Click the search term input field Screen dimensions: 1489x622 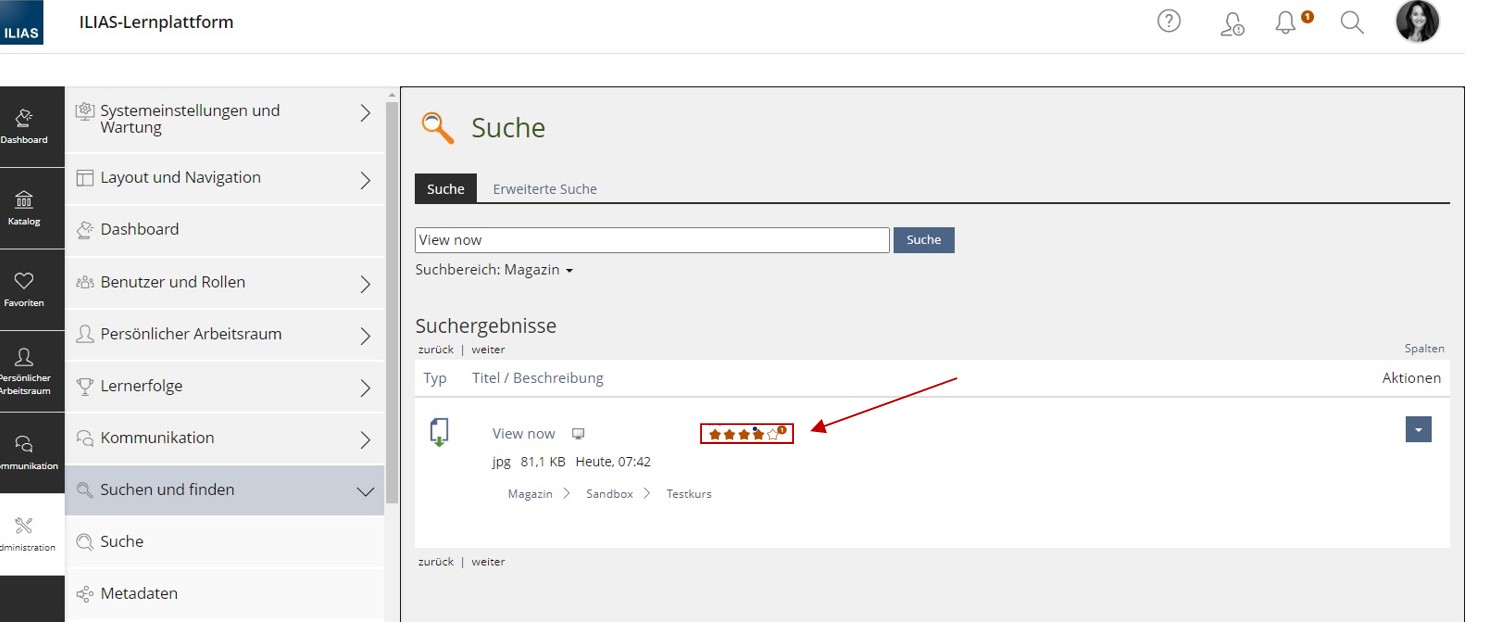[652, 240]
